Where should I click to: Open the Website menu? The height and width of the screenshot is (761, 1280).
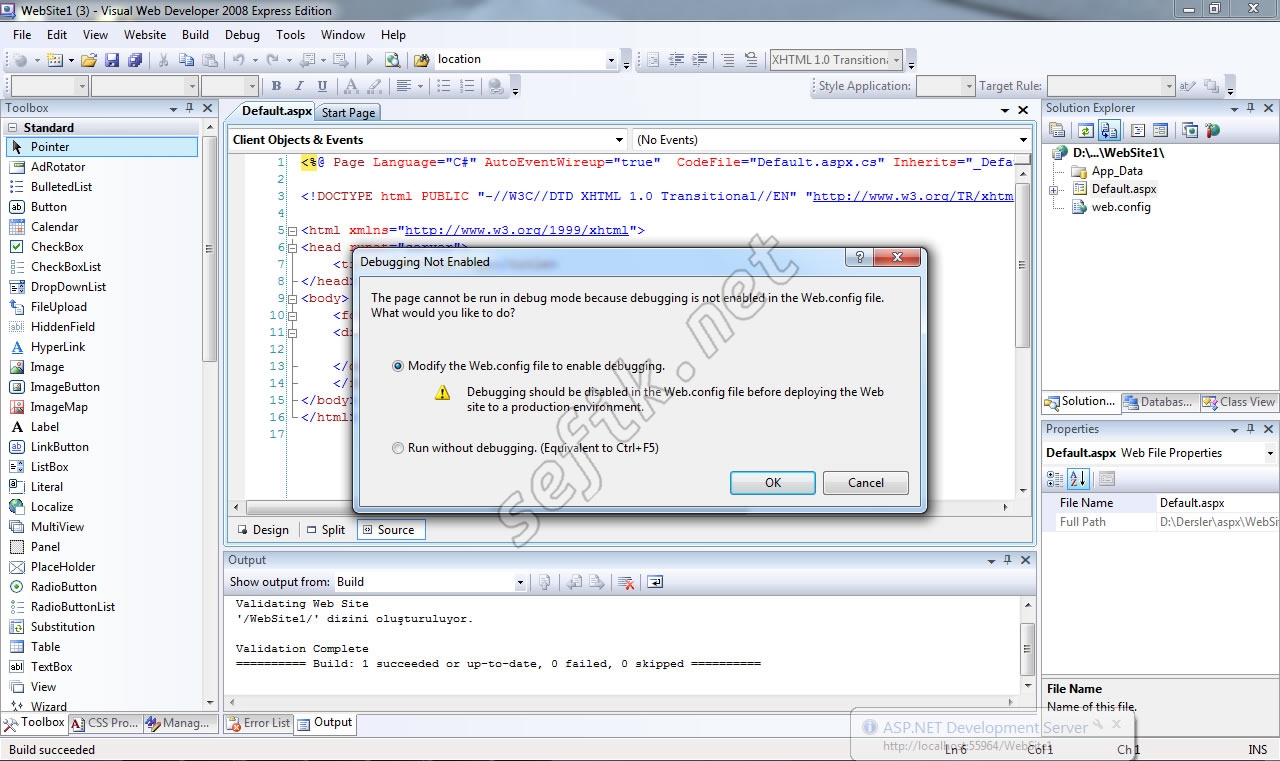tap(145, 34)
